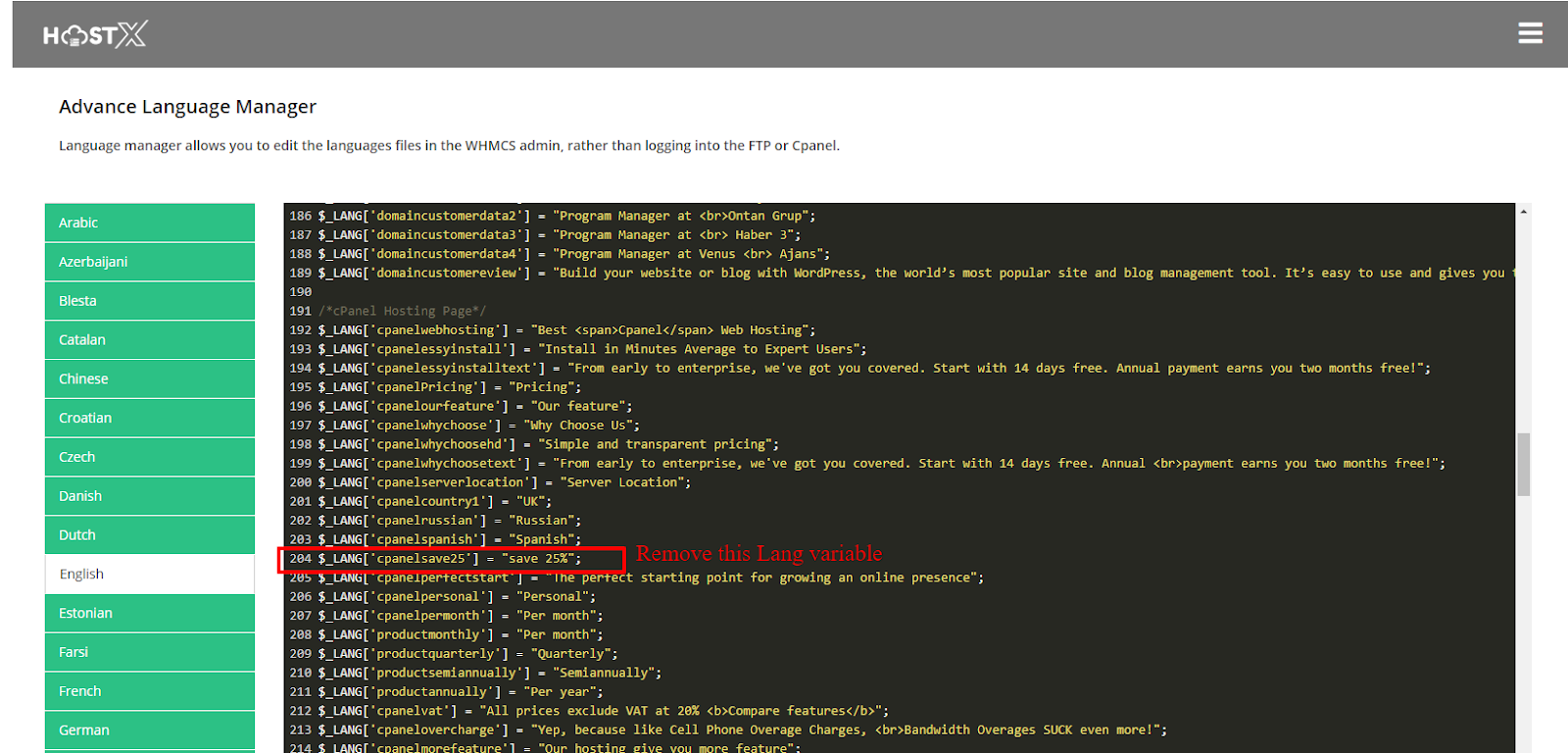Select Dutch language tab

(150, 535)
